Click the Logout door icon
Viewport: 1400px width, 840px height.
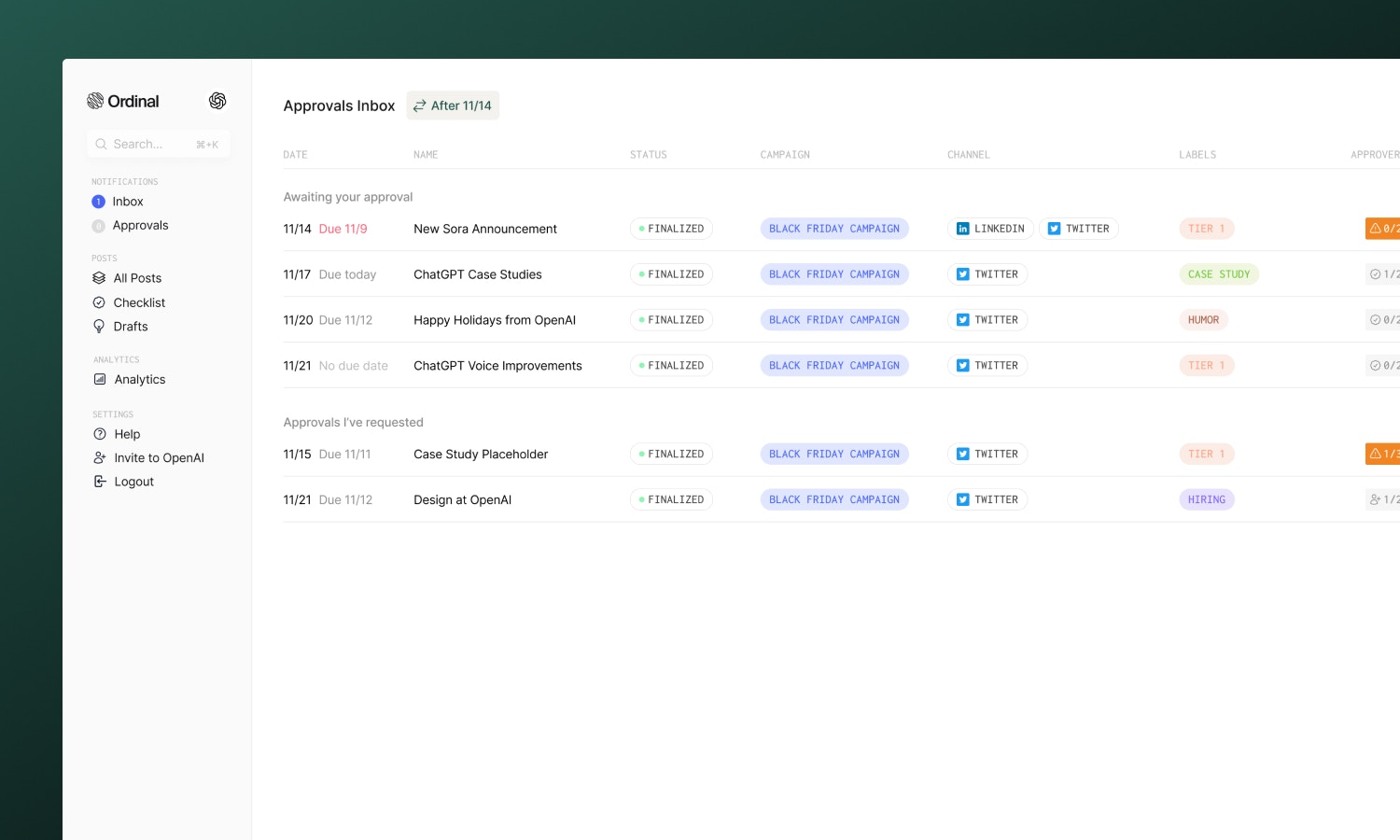click(x=100, y=482)
